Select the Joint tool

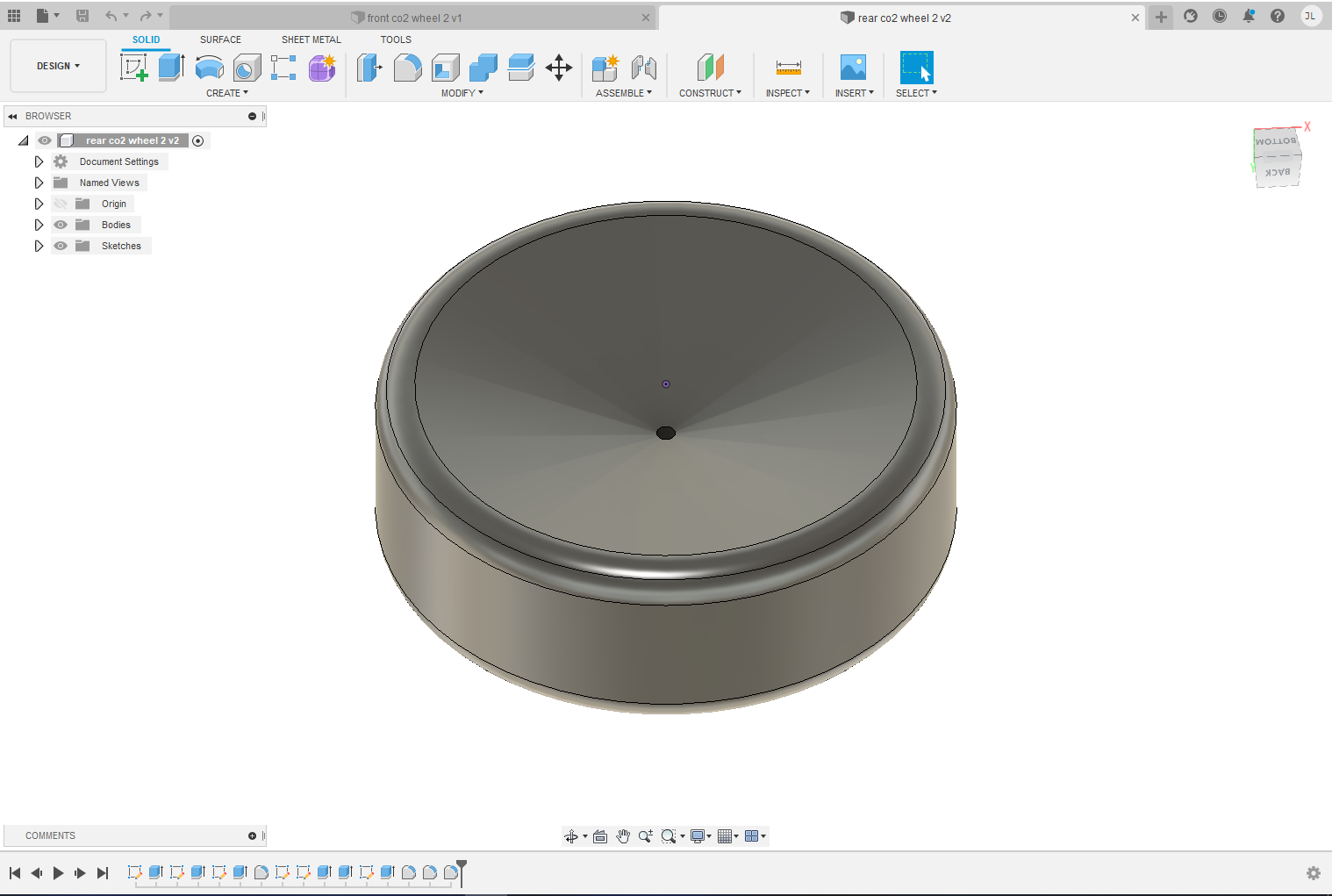[644, 68]
